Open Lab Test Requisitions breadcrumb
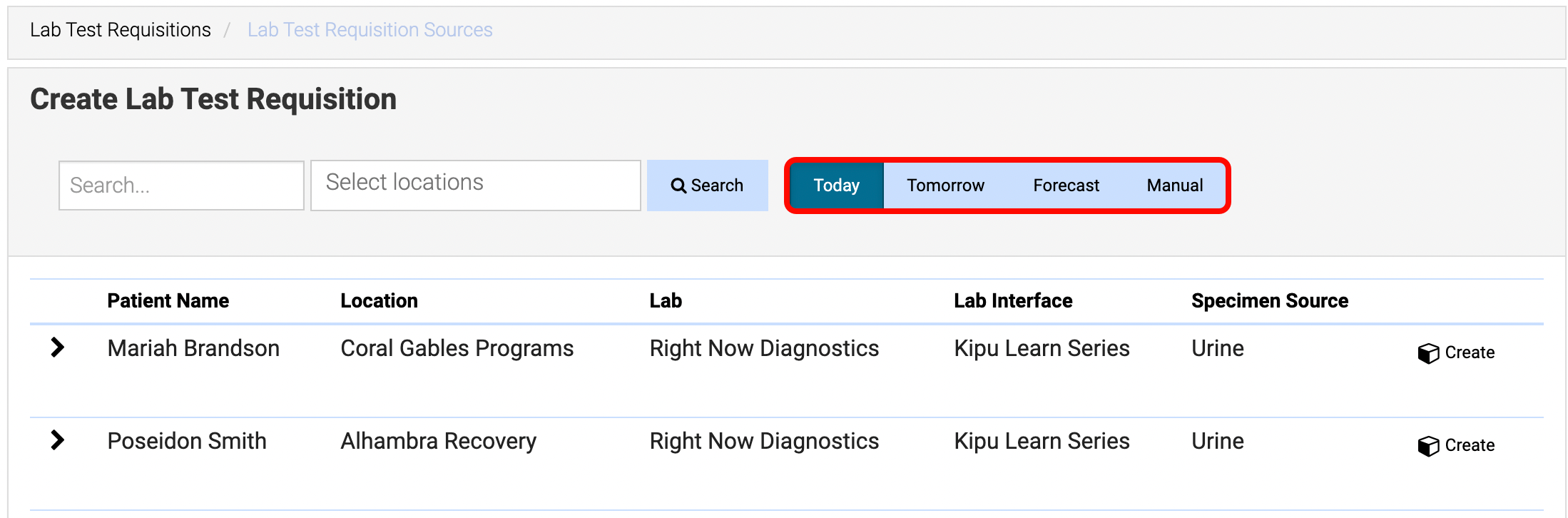Image resolution: width=1568 pixels, height=518 pixels. click(x=121, y=30)
